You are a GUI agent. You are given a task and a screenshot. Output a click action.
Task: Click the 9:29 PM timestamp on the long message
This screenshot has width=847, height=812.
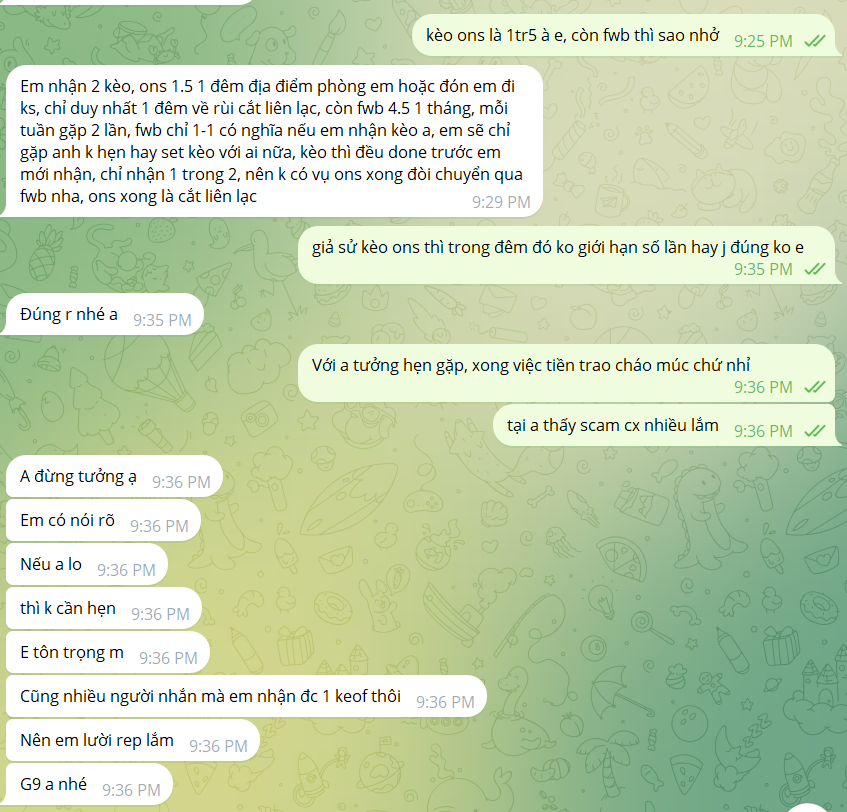point(501,202)
